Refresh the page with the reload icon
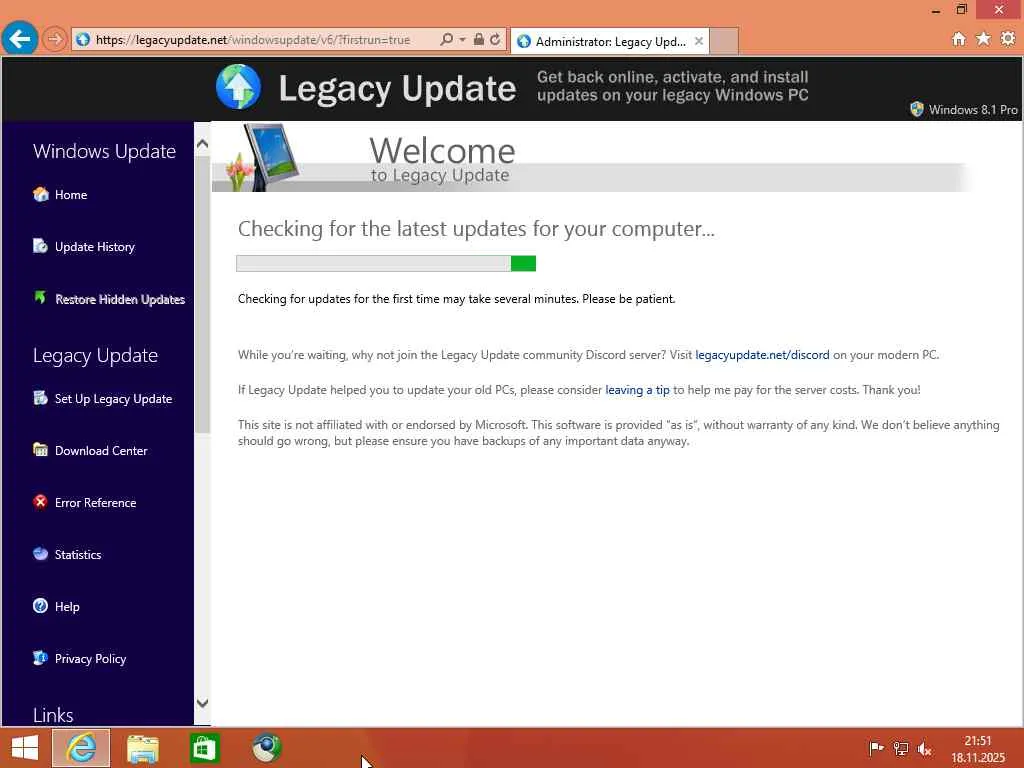Viewport: 1024px width, 768px height. [495, 39]
